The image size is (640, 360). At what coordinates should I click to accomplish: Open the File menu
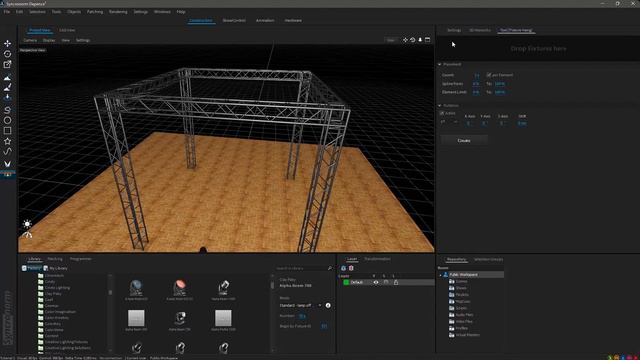point(7,12)
